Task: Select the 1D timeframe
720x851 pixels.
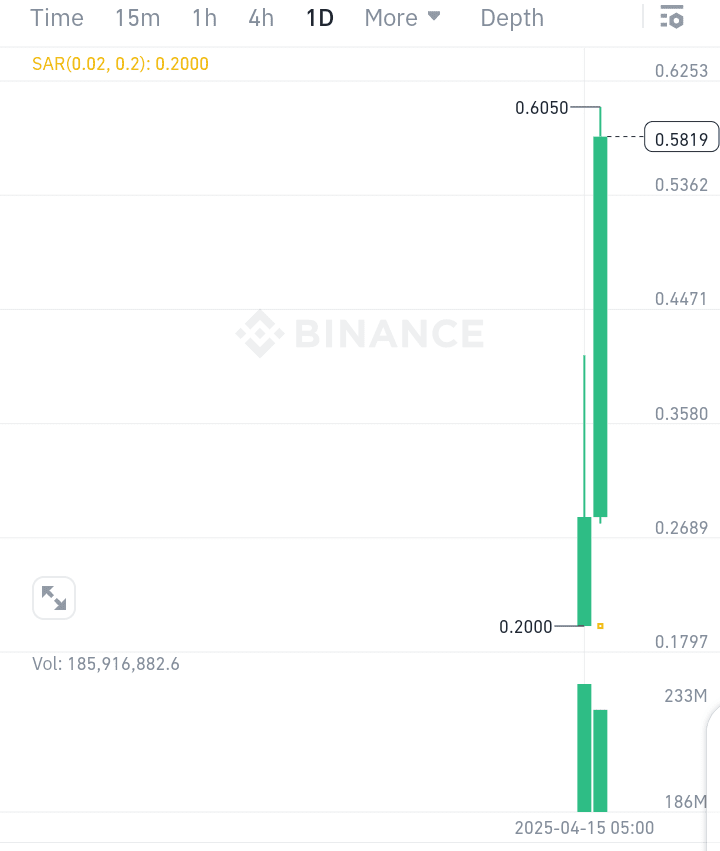Action: click(x=320, y=18)
